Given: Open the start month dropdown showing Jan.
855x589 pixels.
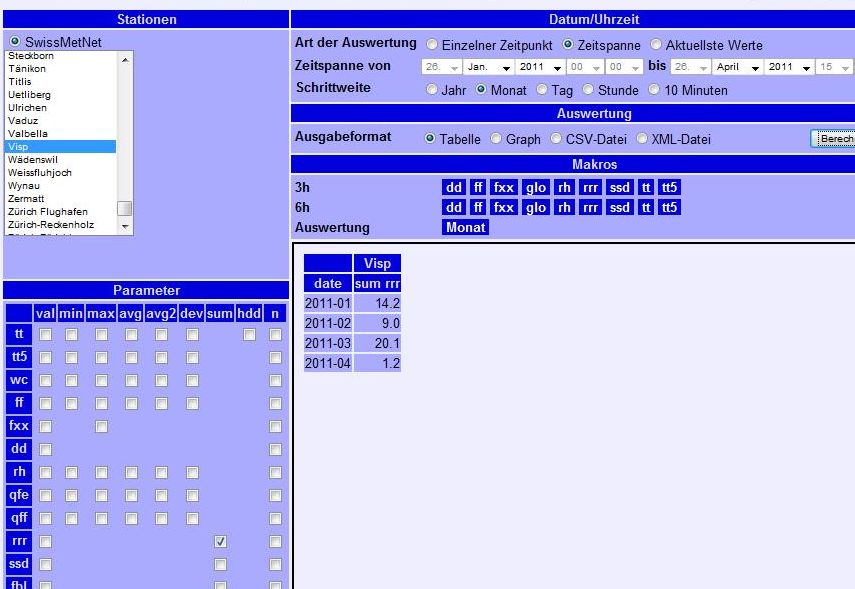Looking at the screenshot, I should tap(490, 67).
